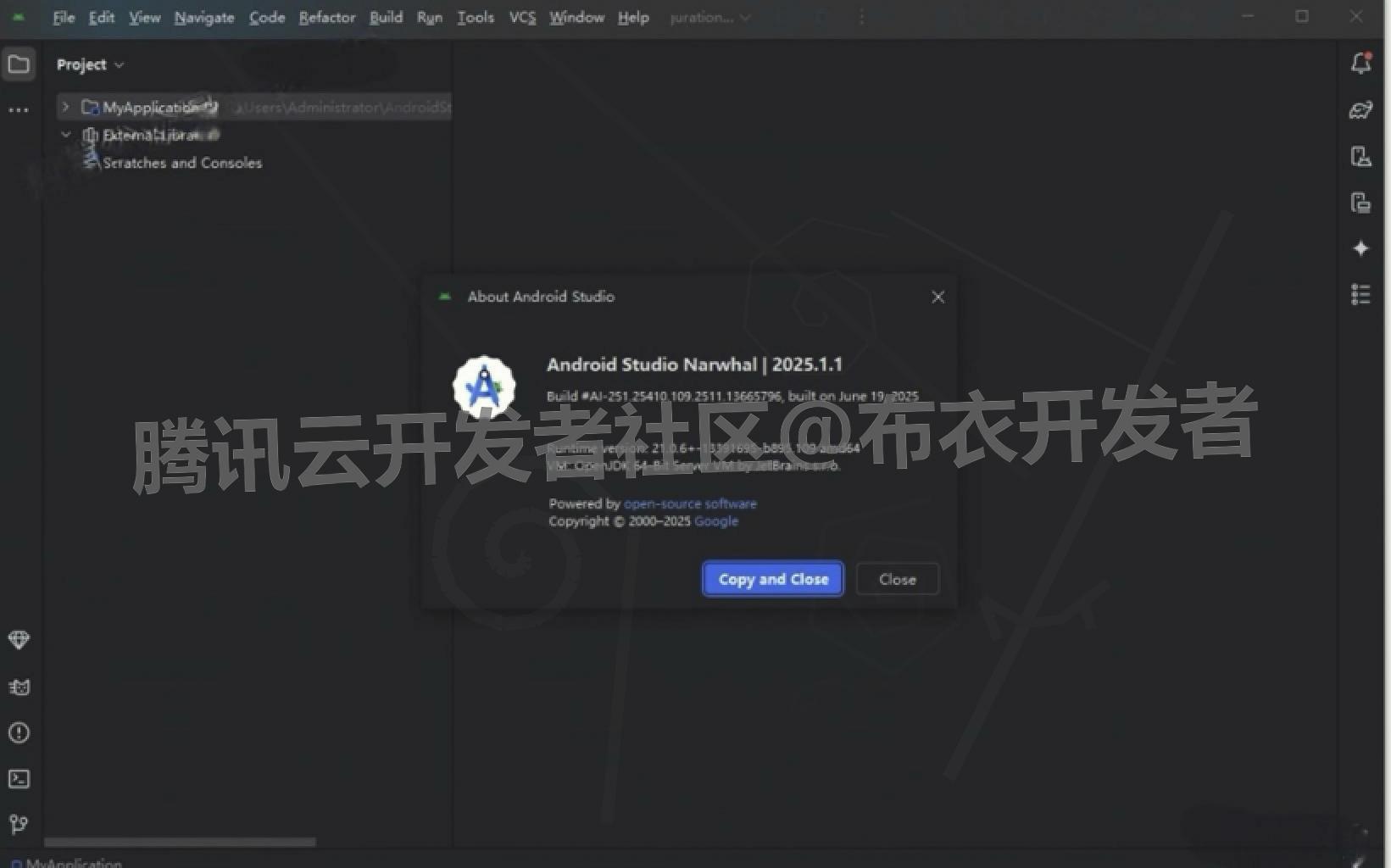Open the Running Devices panel

coord(1360,203)
